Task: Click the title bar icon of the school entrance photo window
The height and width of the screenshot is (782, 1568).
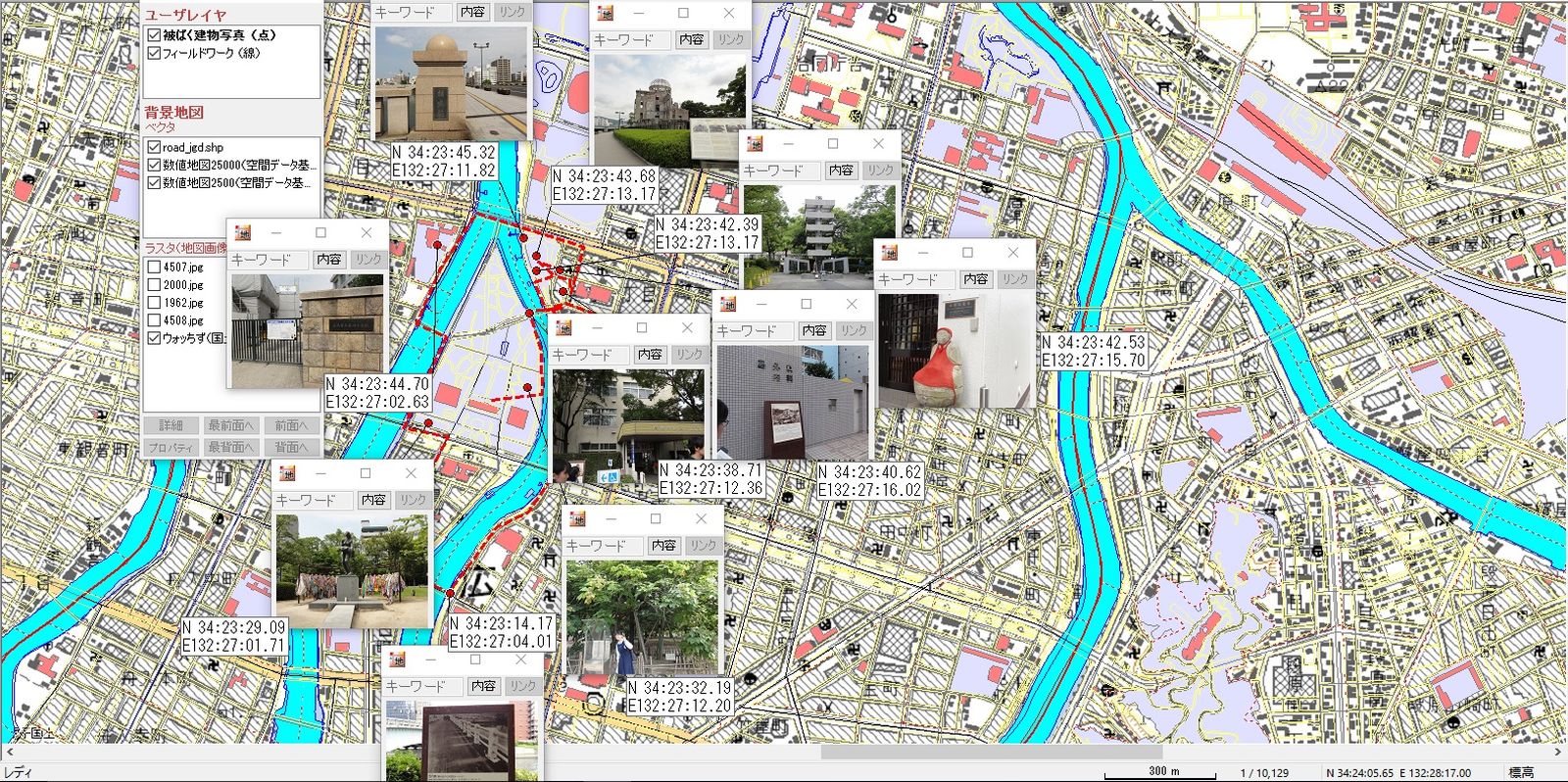Action: coord(563,328)
